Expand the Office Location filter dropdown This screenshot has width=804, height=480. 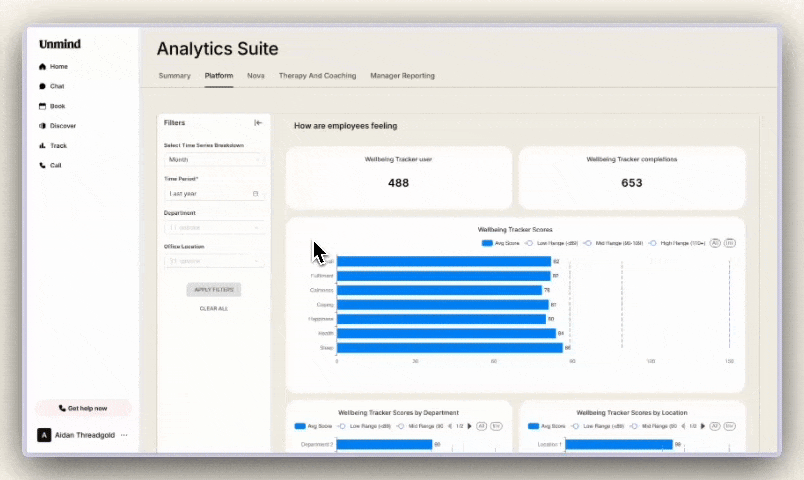coord(214,261)
